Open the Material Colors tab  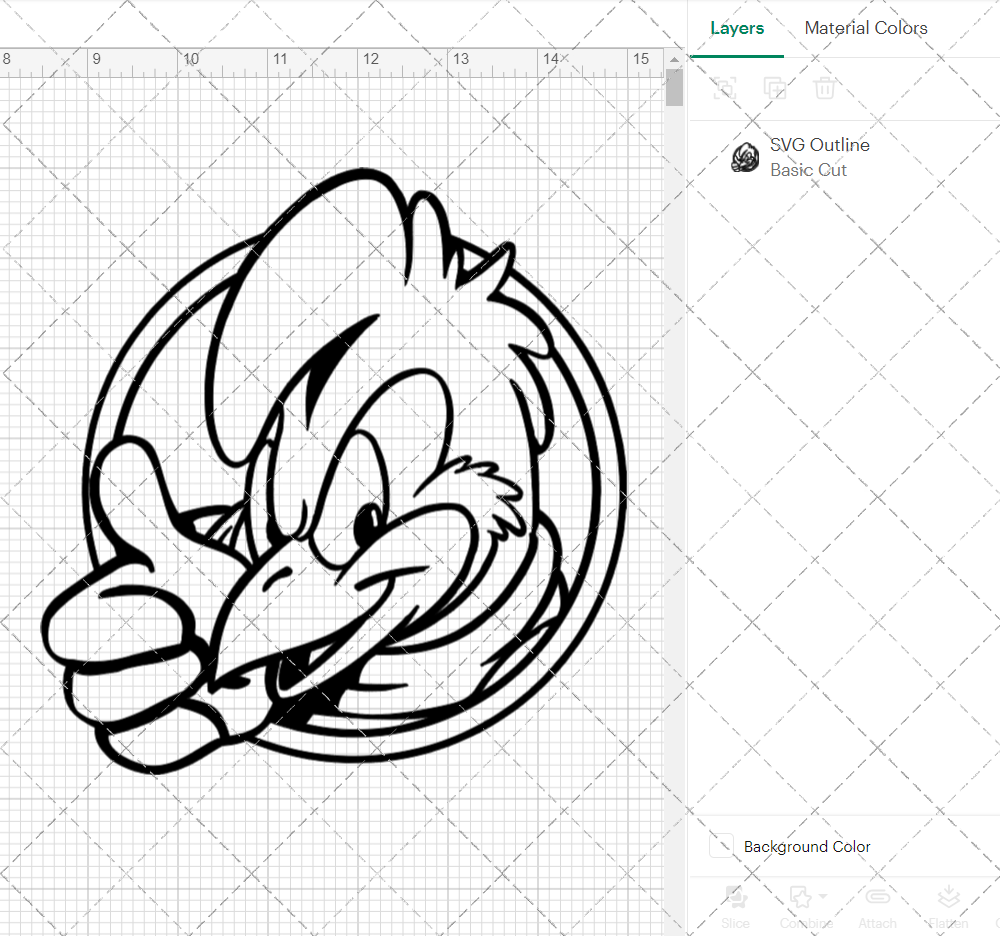[865, 28]
